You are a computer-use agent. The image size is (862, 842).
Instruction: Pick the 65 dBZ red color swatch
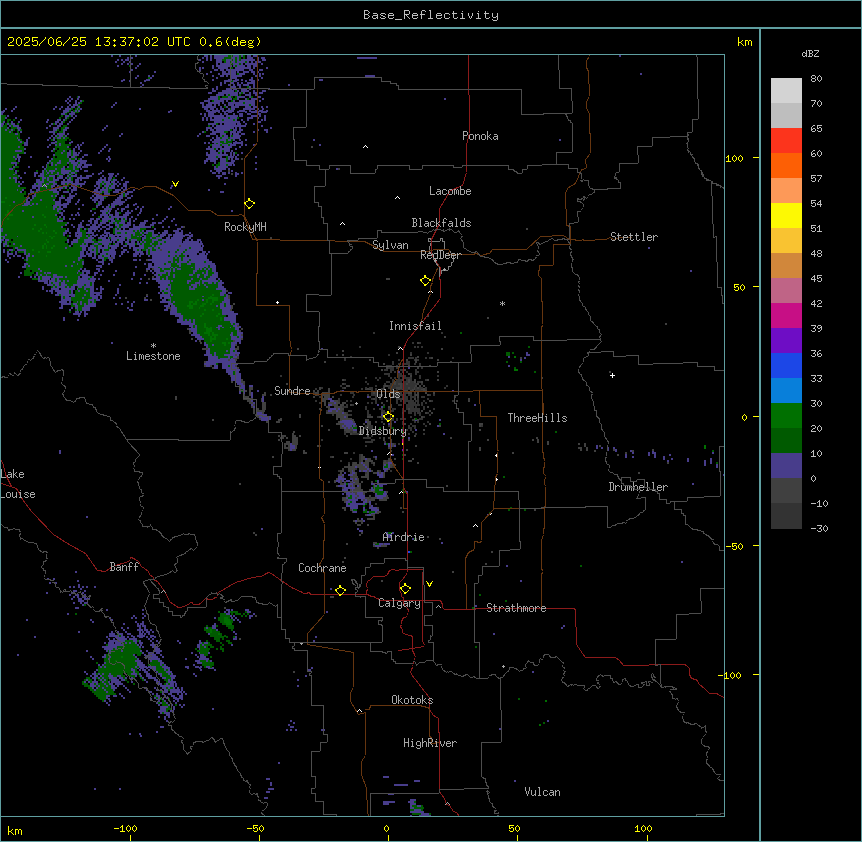pyautogui.click(x=786, y=140)
